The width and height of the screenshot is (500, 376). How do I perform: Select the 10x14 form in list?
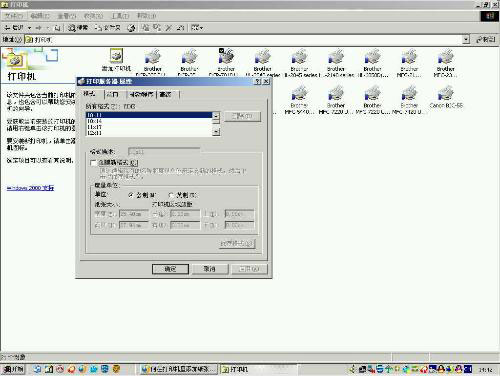click(149, 121)
